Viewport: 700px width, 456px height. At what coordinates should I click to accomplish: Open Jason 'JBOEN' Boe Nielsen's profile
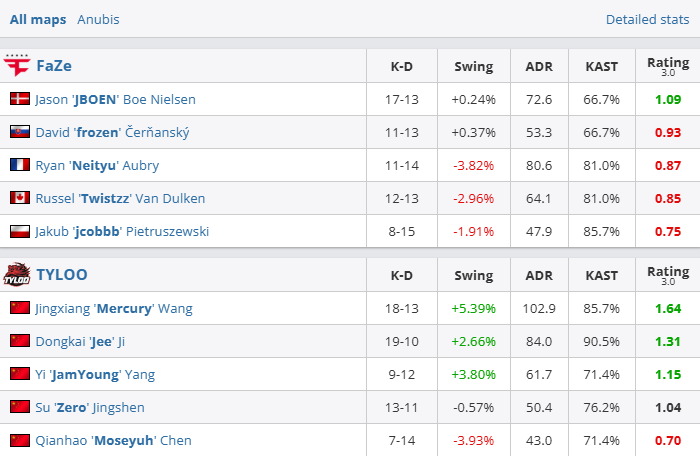point(116,99)
